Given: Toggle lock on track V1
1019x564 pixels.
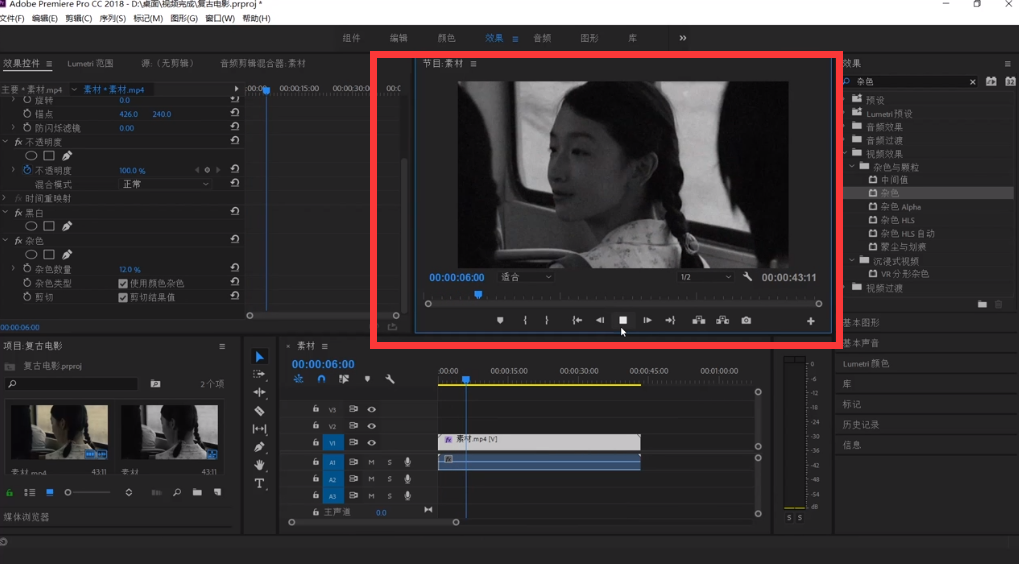Looking at the screenshot, I should tap(316, 442).
